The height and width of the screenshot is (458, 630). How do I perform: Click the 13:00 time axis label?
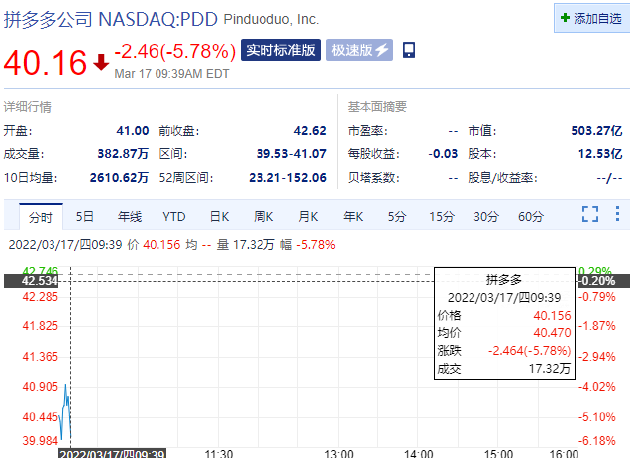click(339, 454)
